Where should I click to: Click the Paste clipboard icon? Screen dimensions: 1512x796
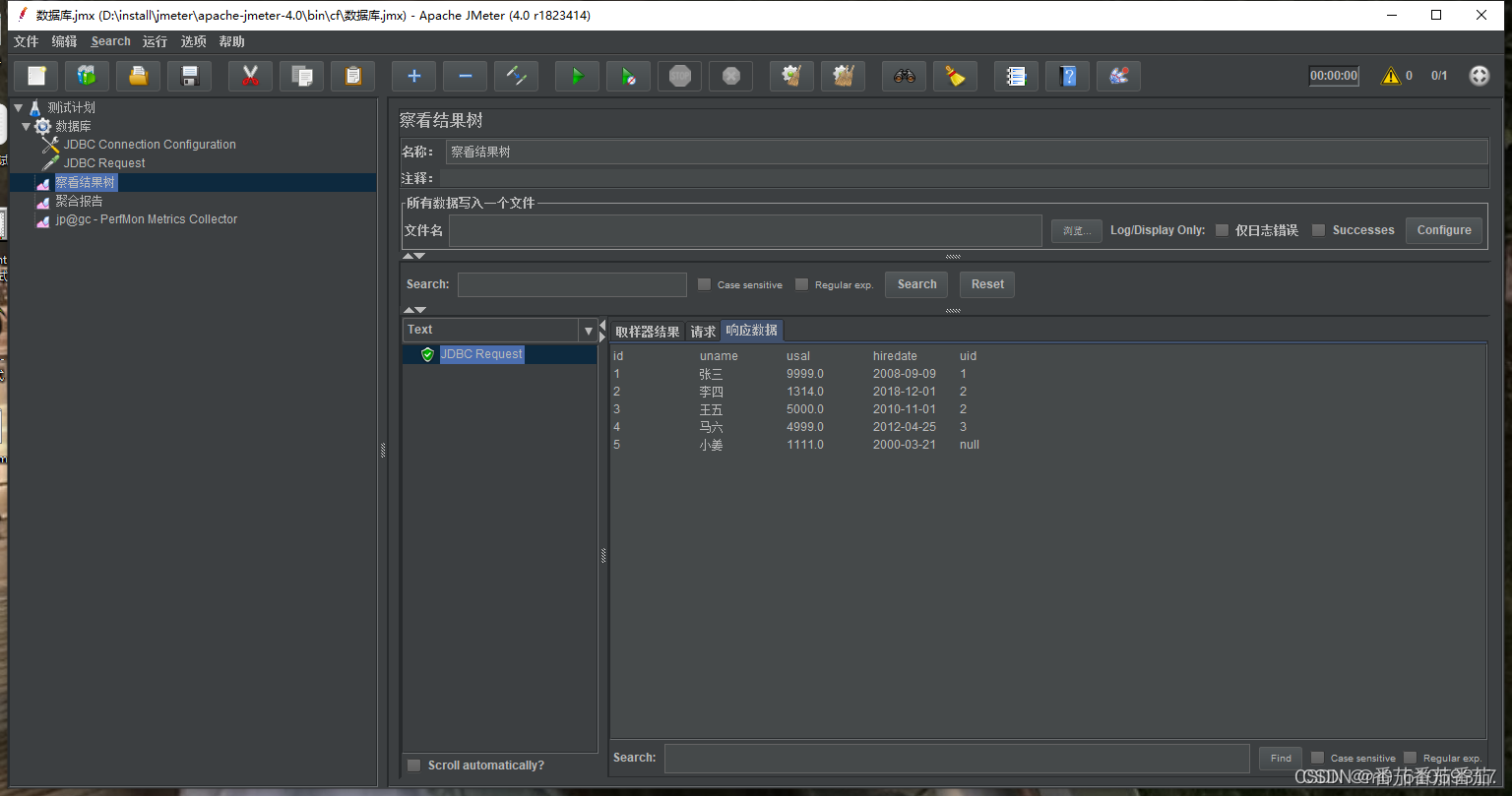[x=353, y=76]
